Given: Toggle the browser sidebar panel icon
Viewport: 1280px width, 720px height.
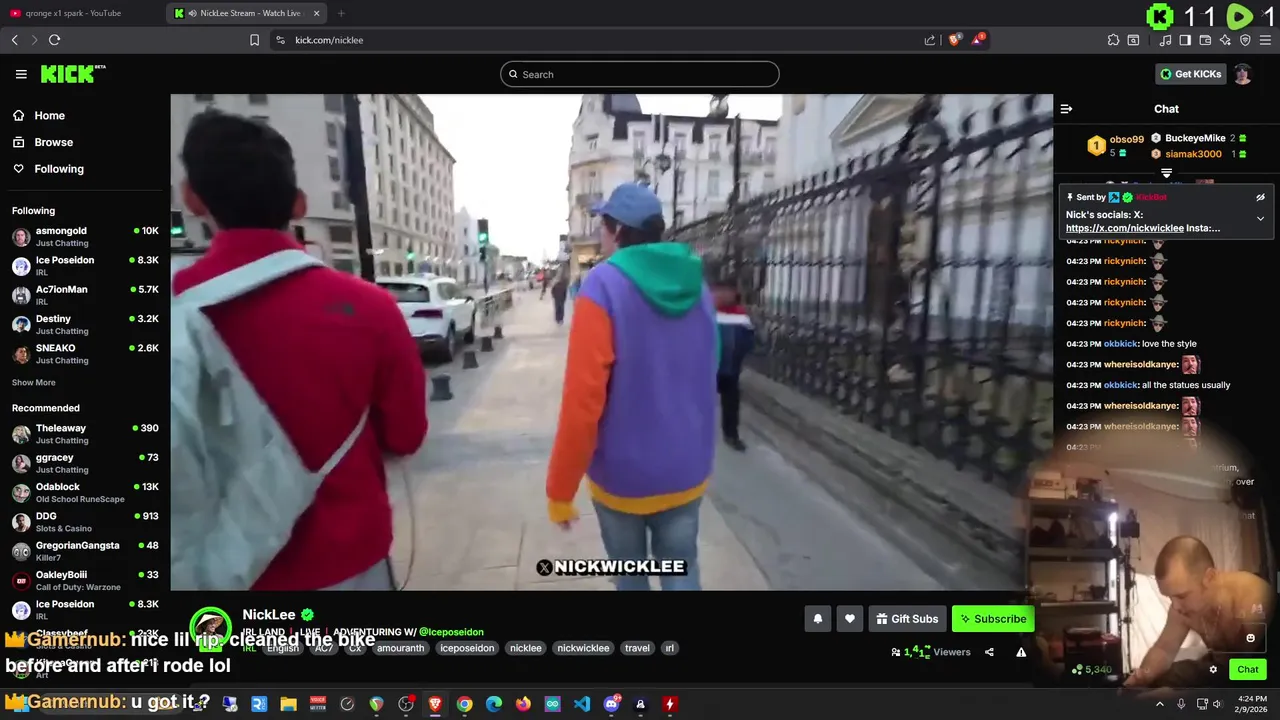Looking at the screenshot, I should tap(1185, 40).
